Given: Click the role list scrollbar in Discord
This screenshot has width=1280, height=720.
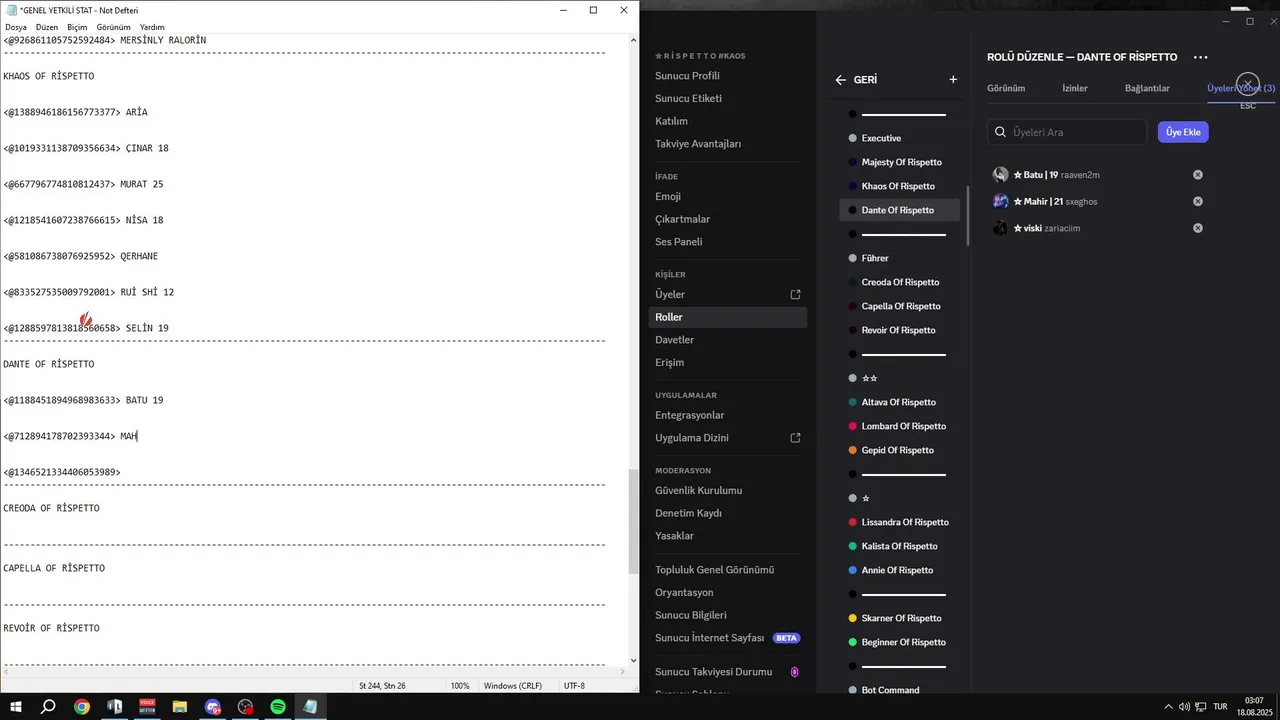Looking at the screenshot, I should coord(967,216).
